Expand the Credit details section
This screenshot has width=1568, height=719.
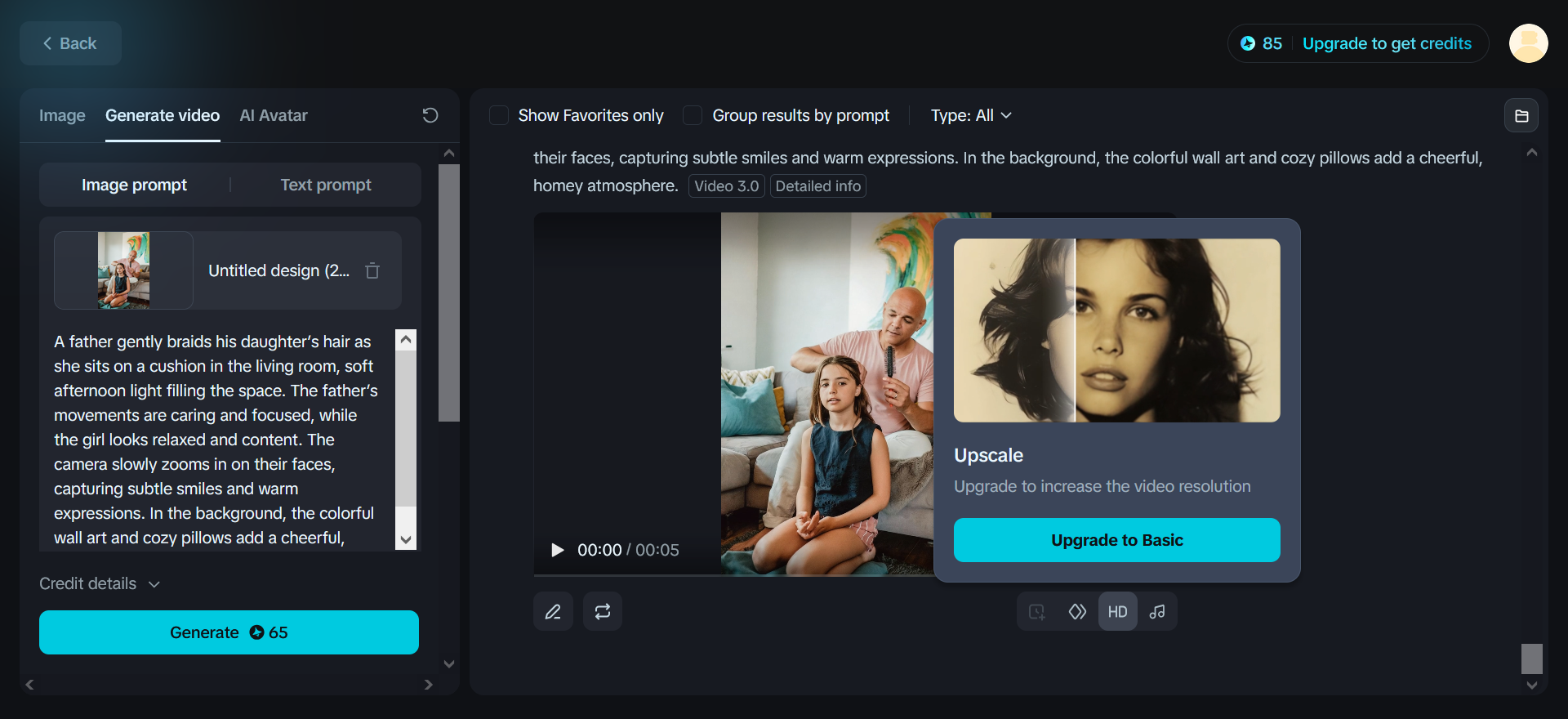[100, 583]
